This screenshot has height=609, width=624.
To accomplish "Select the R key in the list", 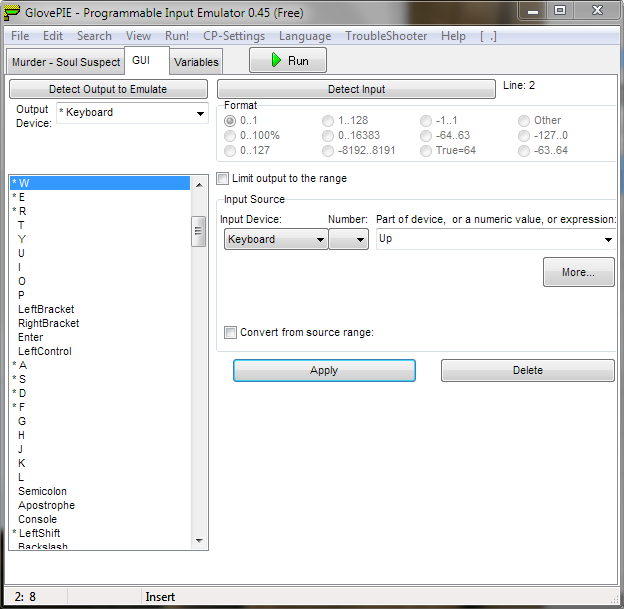I will [100, 211].
